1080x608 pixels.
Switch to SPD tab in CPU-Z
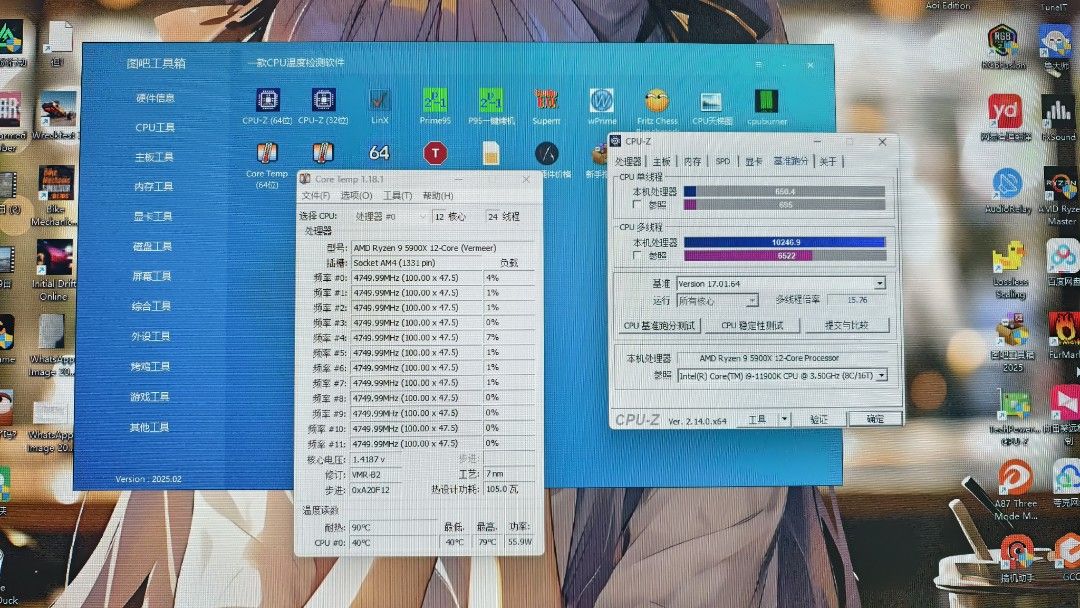click(x=723, y=161)
